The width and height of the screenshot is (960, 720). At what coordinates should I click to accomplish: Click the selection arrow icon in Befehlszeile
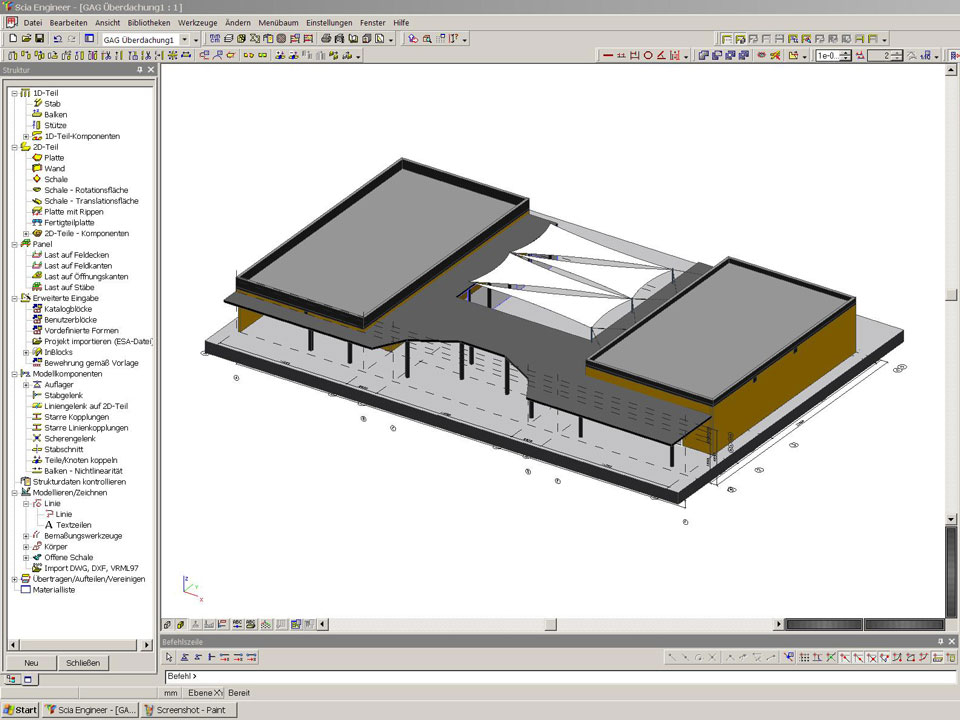170,657
